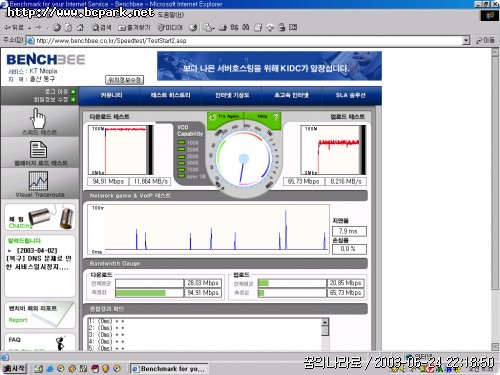Click the Try Again refresh icon
Image resolution: width=500 pixels, height=375 pixels.
click(212, 117)
